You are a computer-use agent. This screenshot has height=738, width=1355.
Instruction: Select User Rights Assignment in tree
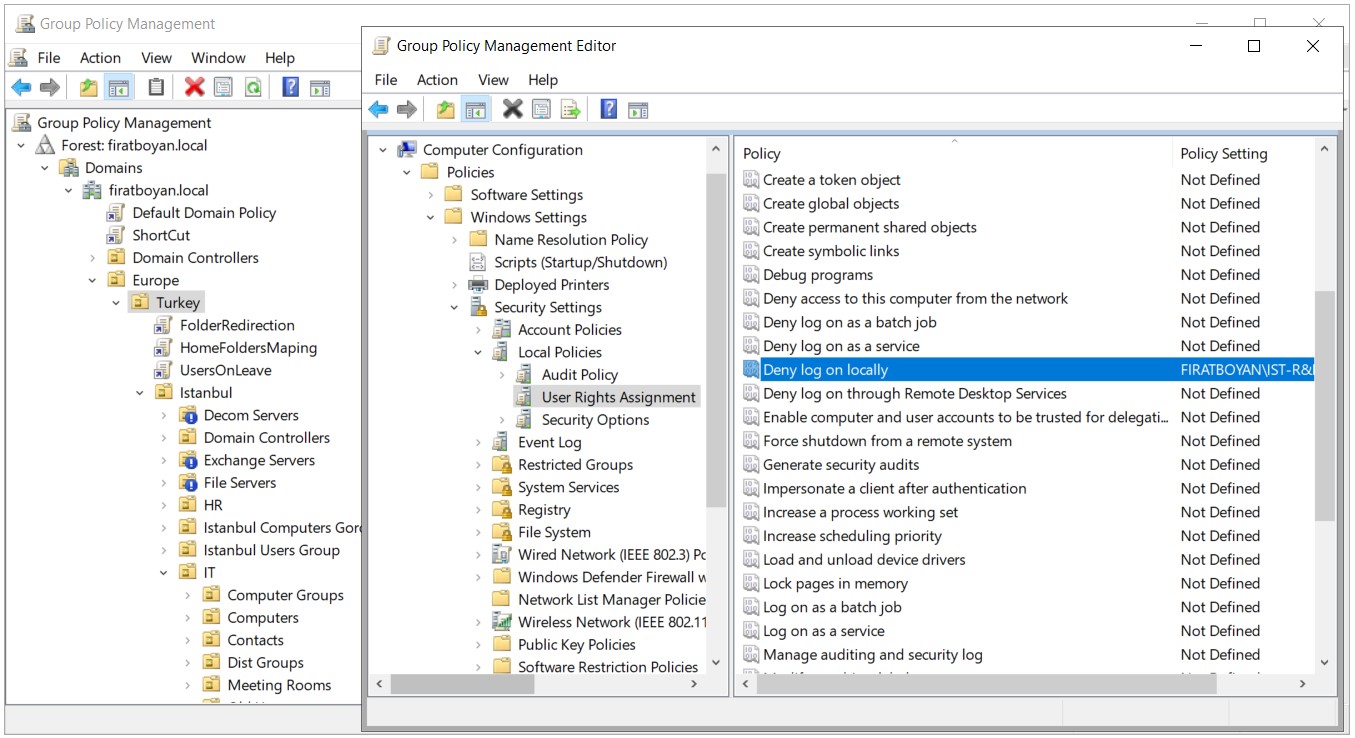(x=618, y=397)
